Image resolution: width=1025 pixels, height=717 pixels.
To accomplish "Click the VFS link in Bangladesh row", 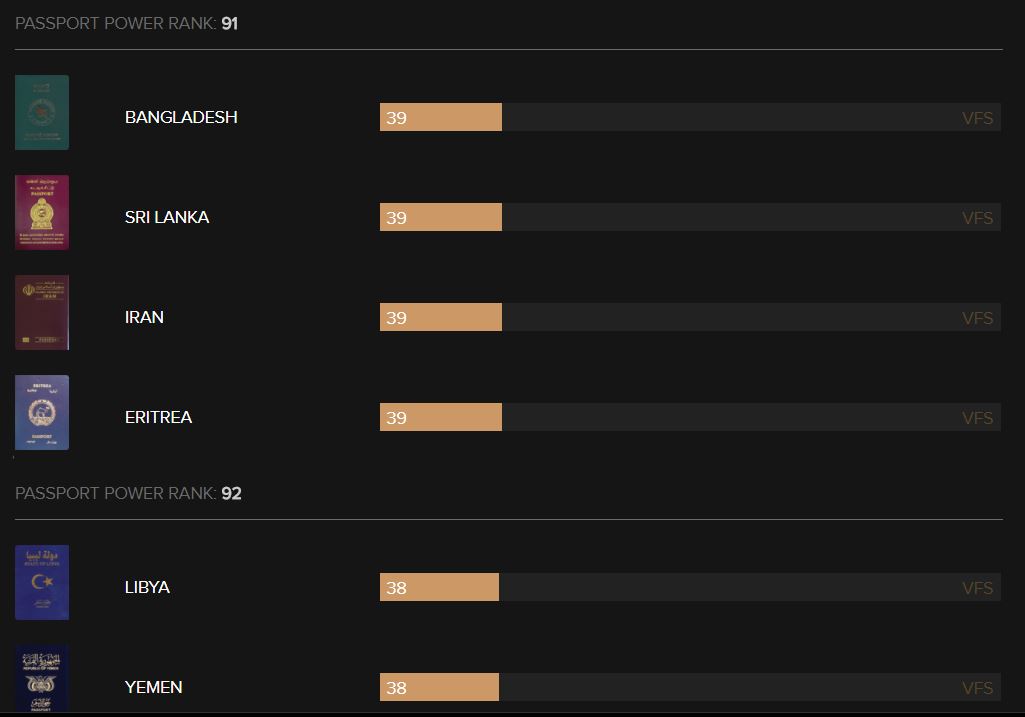I will pyautogui.click(x=977, y=118).
